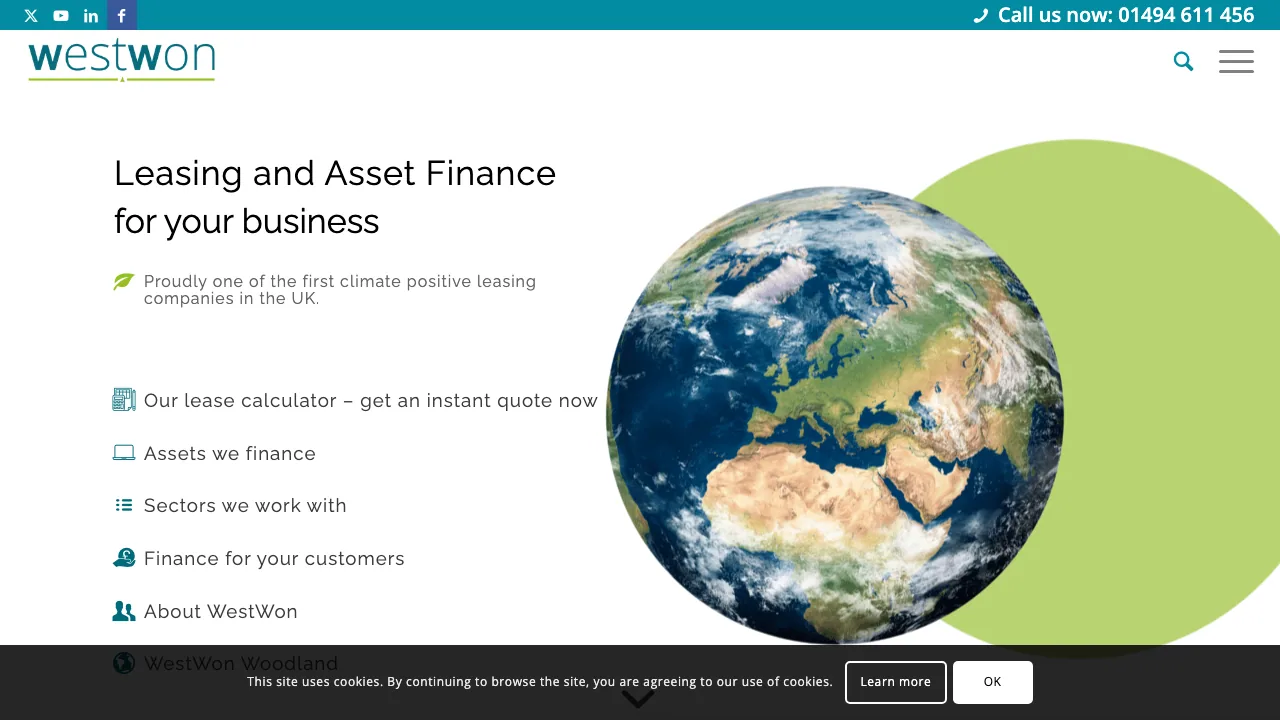Click the Facebook icon in top bar
Viewport: 1280px width, 720px height.
pyautogui.click(x=122, y=15)
